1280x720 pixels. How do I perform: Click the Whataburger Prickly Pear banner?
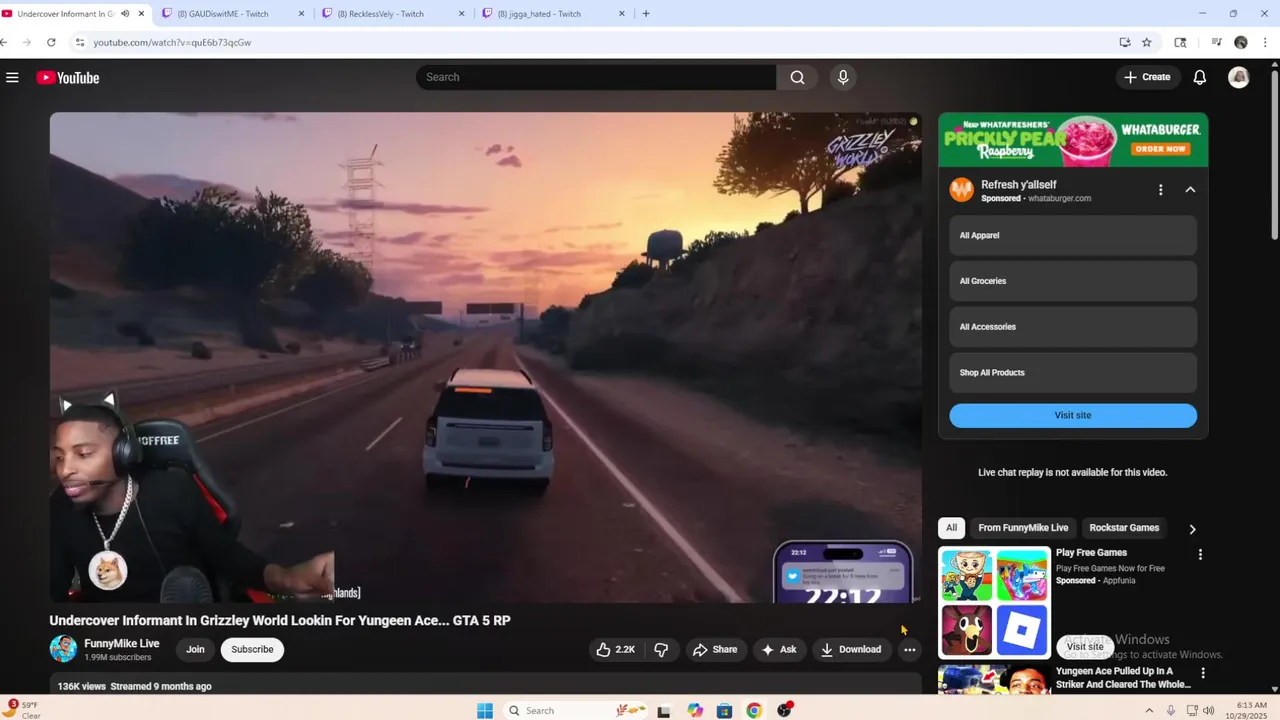[x=1072, y=140]
